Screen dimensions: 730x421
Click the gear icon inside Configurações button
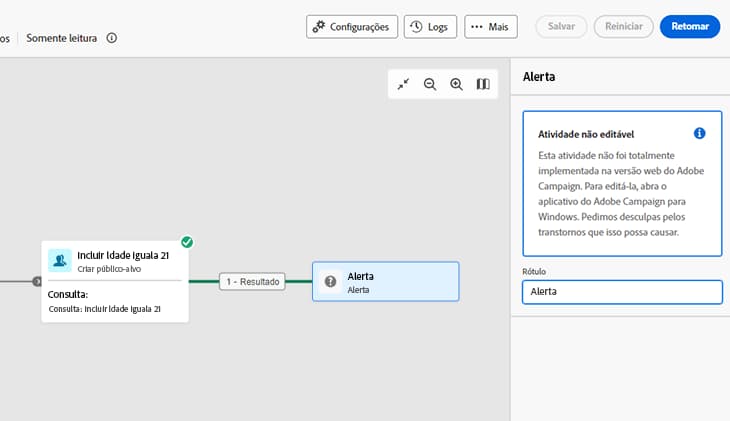coord(318,27)
